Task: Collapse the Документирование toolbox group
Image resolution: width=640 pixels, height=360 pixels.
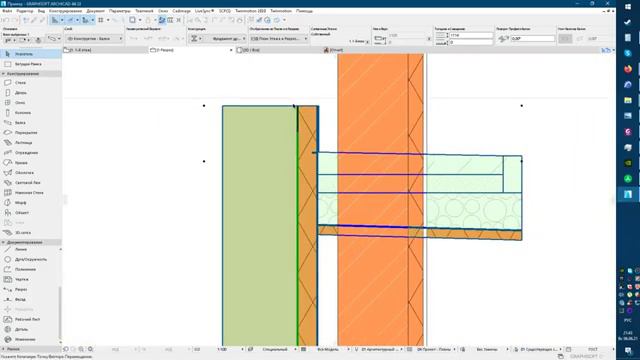Action: click(x=31, y=242)
